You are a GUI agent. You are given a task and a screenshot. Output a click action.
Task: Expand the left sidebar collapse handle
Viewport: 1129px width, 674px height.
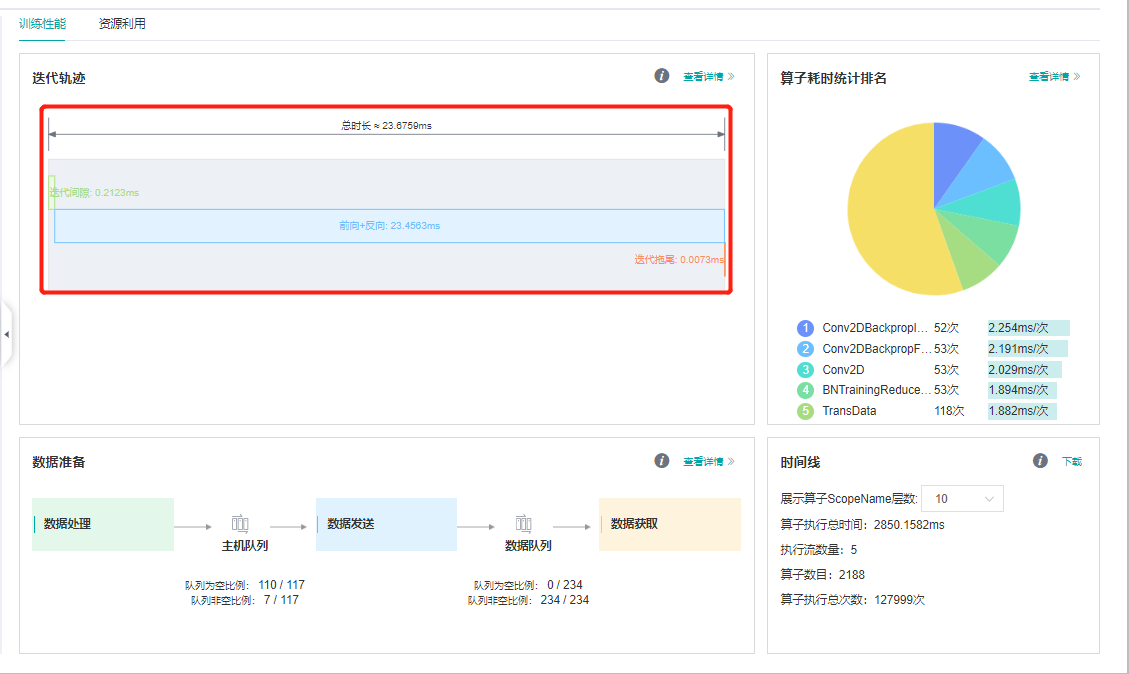click(6, 334)
